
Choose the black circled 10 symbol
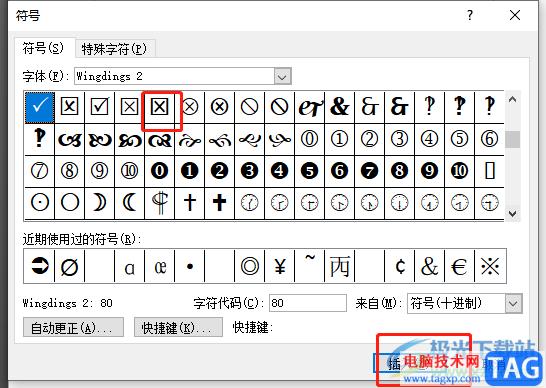click(x=459, y=171)
